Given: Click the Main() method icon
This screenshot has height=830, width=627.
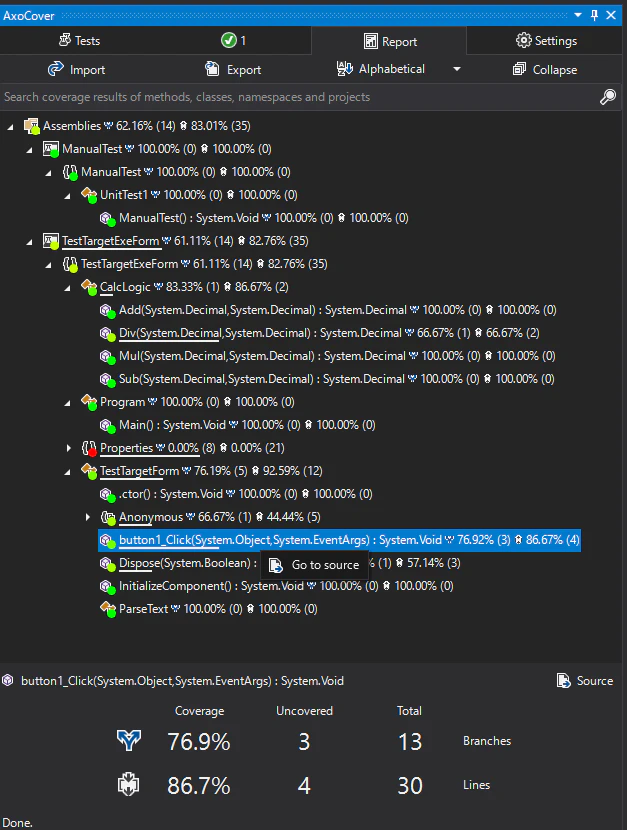Looking at the screenshot, I should tap(107, 425).
